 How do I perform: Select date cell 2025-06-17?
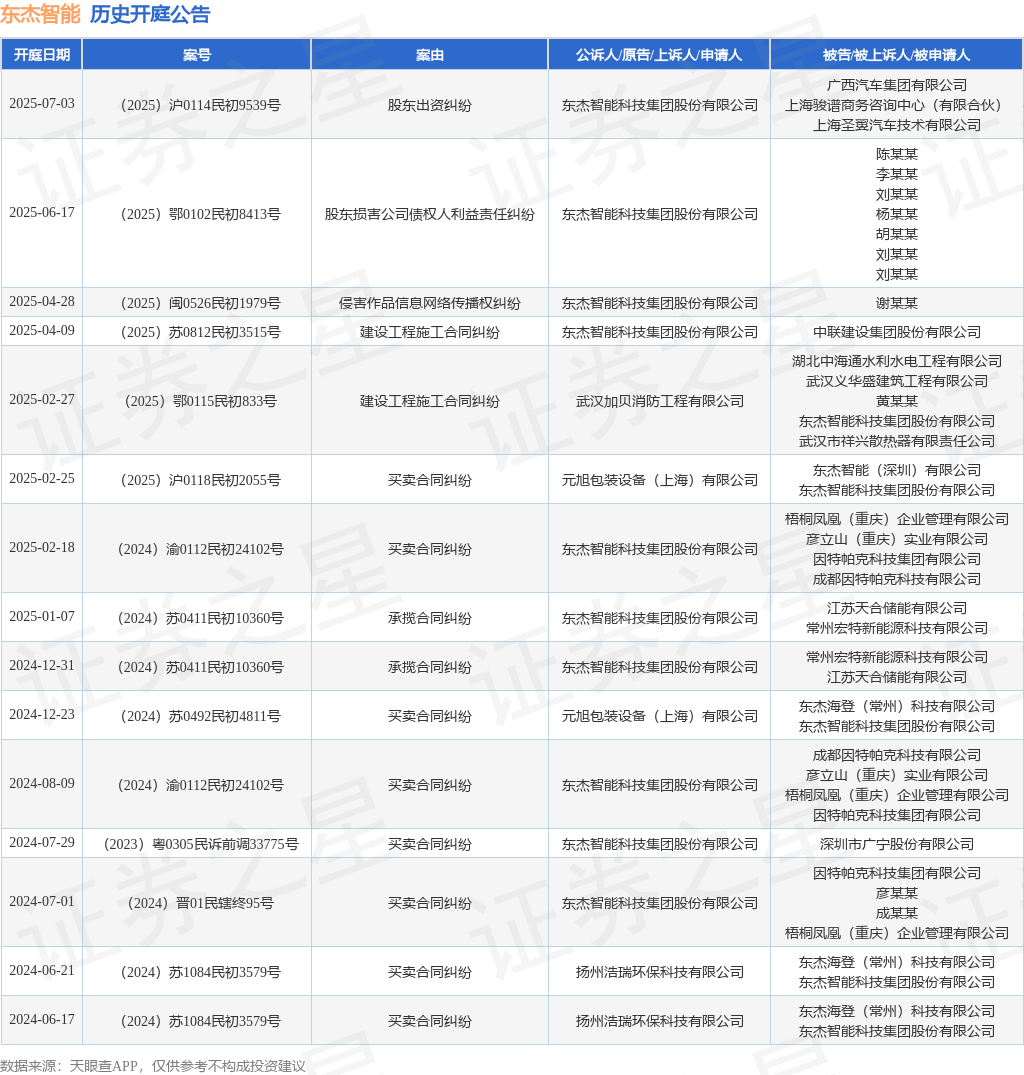point(42,213)
